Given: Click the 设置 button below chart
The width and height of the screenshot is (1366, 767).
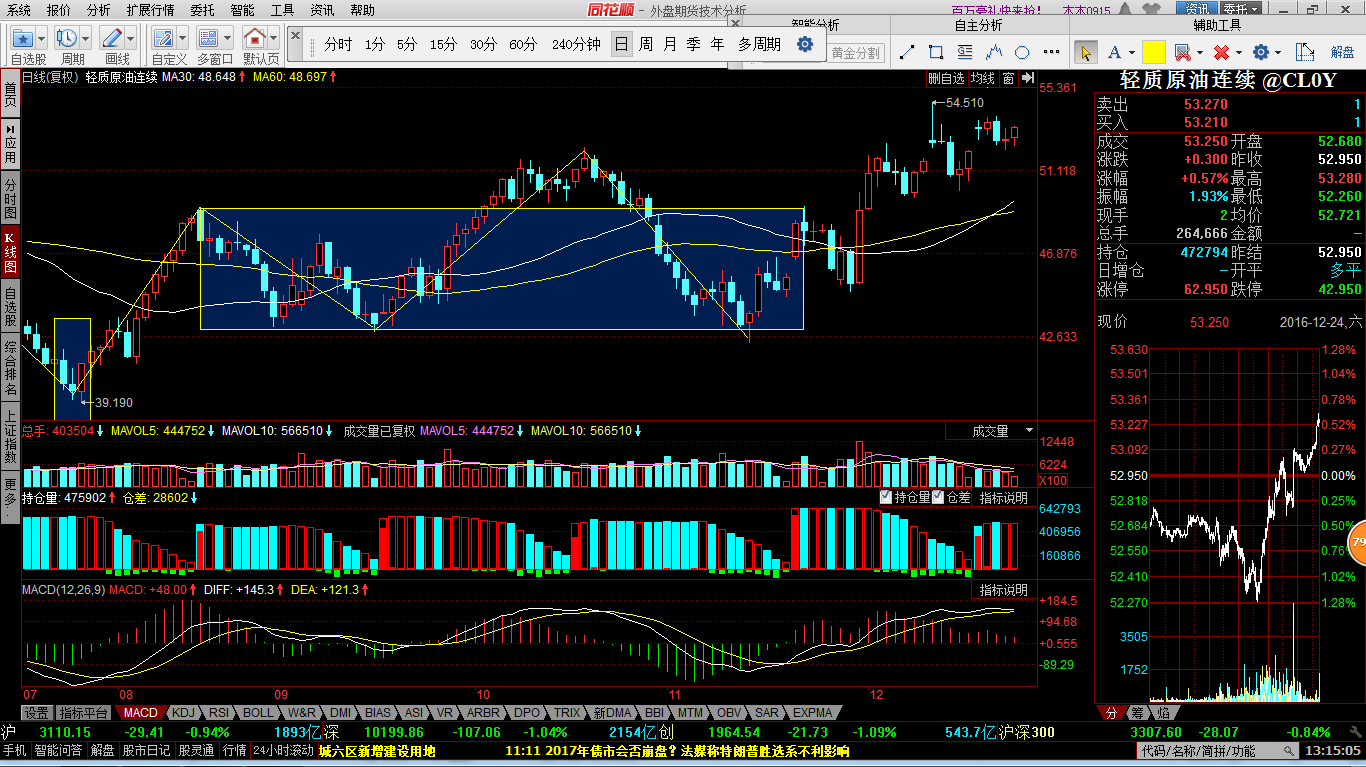Looking at the screenshot, I should 37,713.
